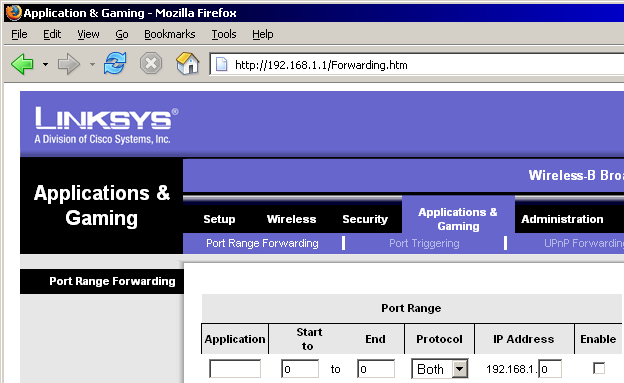Click the Start port input field
The image size is (624, 383).
click(x=300, y=369)
